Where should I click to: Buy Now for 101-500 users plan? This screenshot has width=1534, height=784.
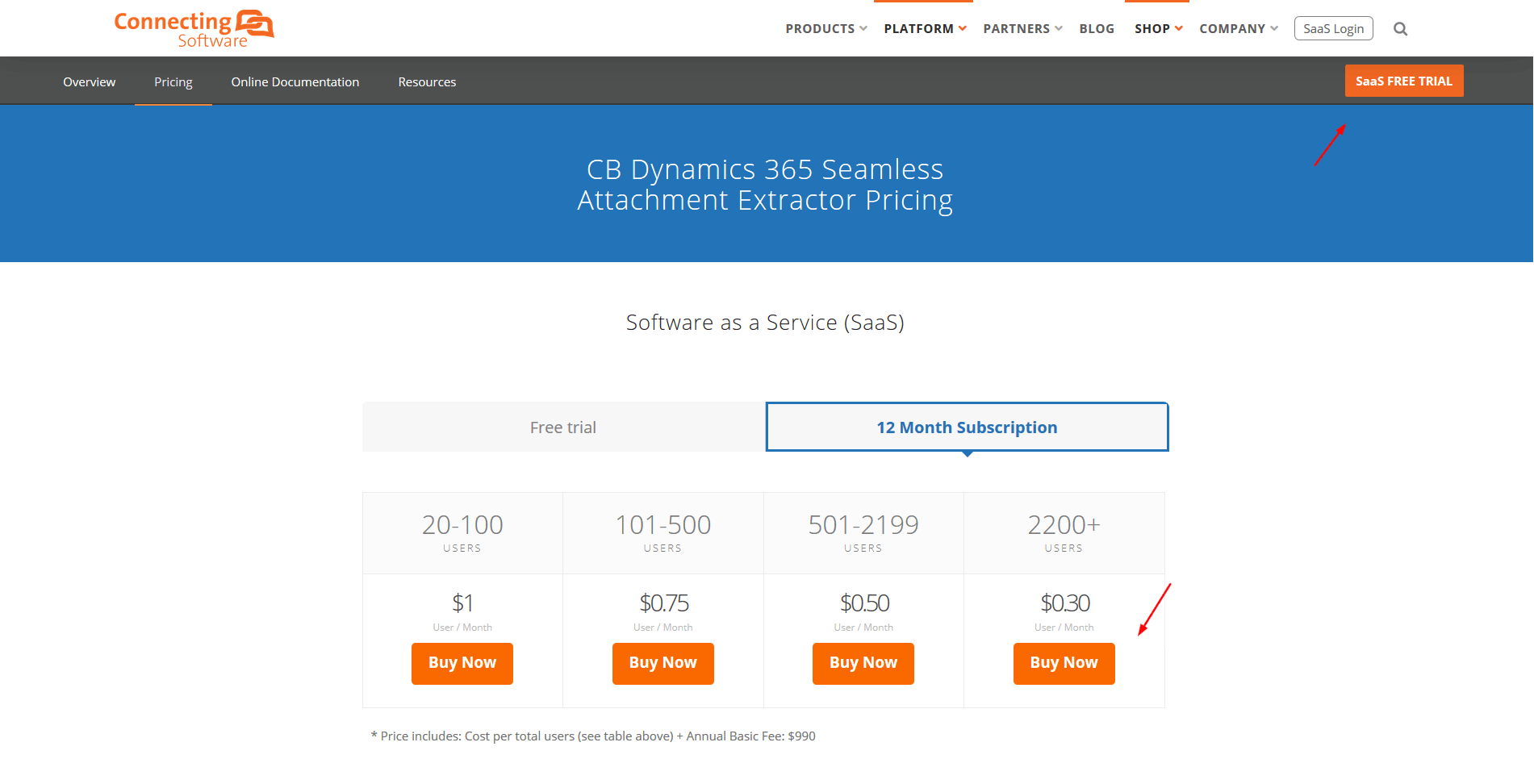coord(663,663)
